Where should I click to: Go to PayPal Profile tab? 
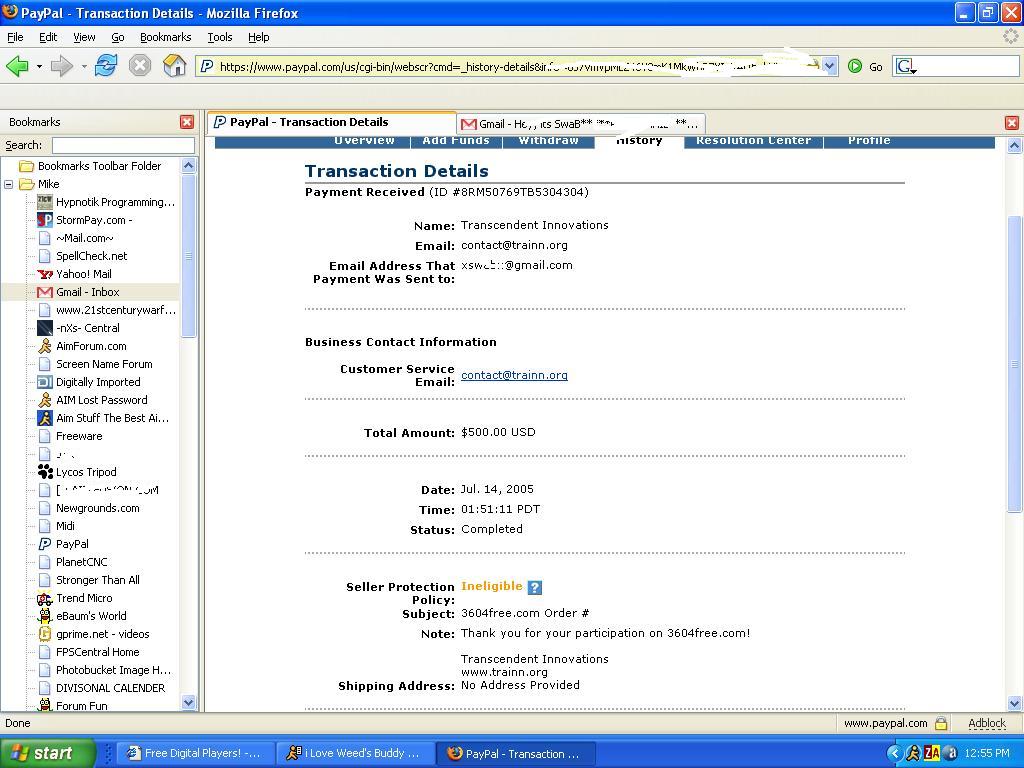pos(869,142)
